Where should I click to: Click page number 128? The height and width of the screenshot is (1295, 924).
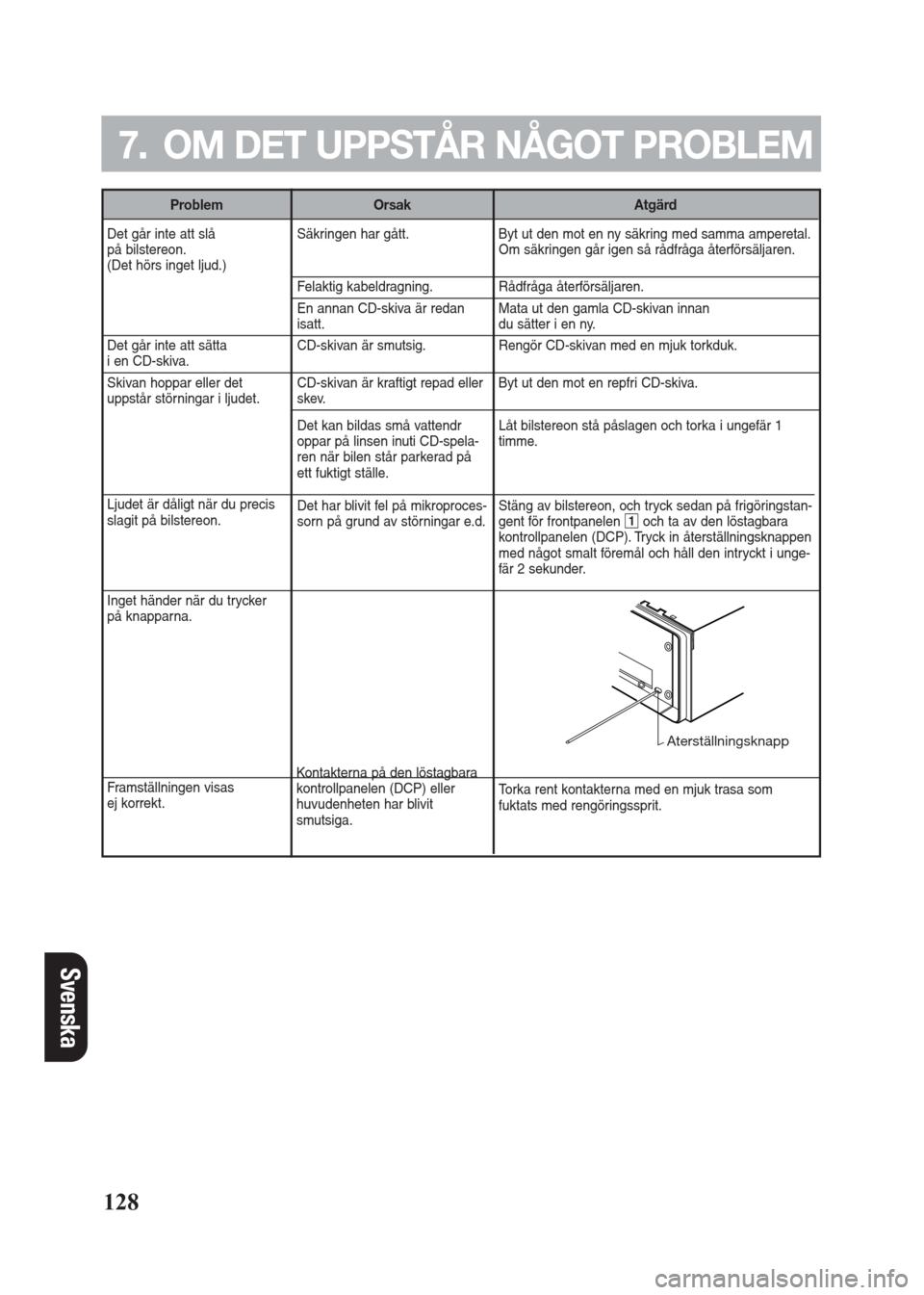121,1201
